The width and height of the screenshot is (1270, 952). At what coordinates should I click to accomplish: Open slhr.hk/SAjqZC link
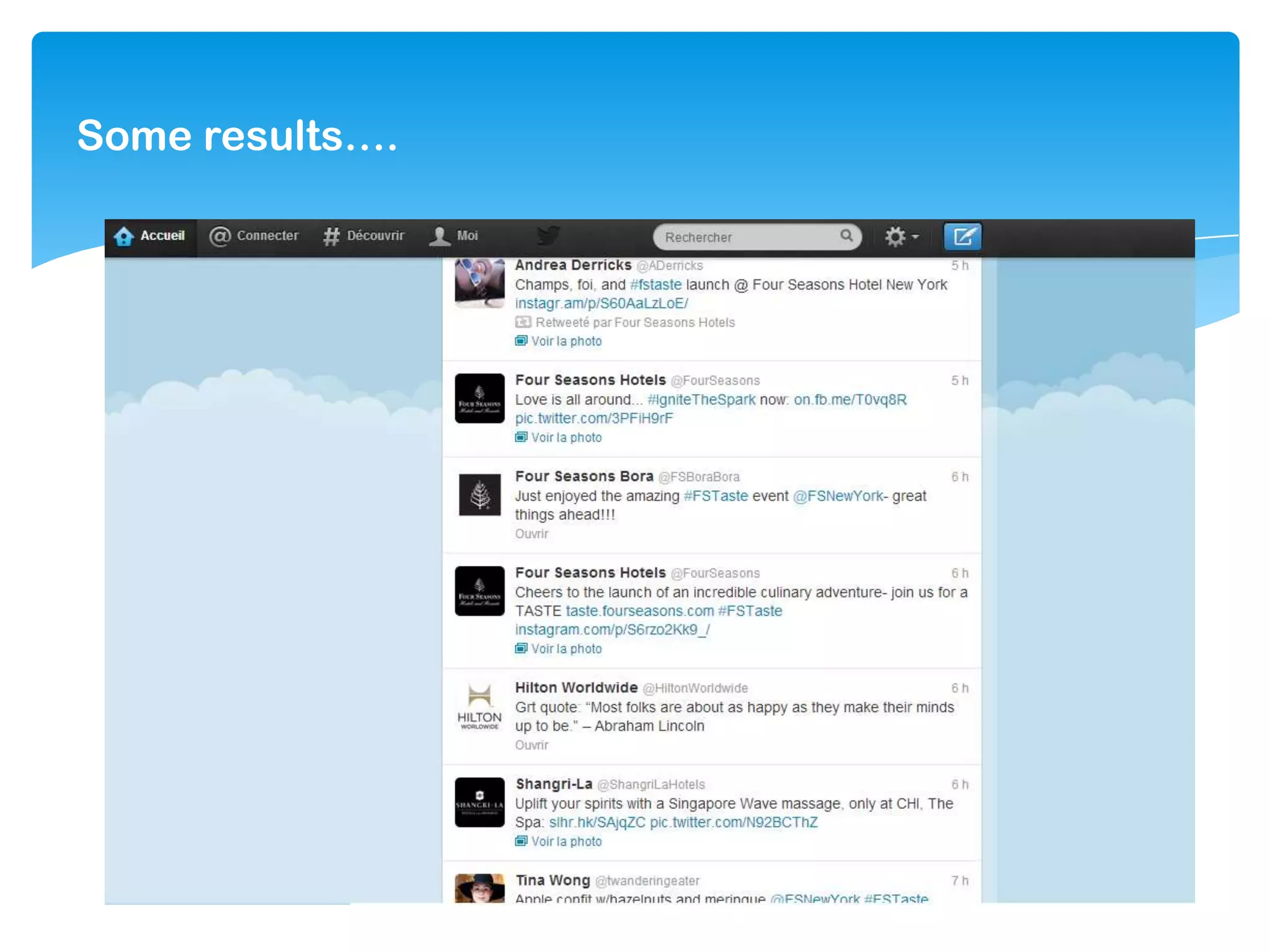point(597,822)
